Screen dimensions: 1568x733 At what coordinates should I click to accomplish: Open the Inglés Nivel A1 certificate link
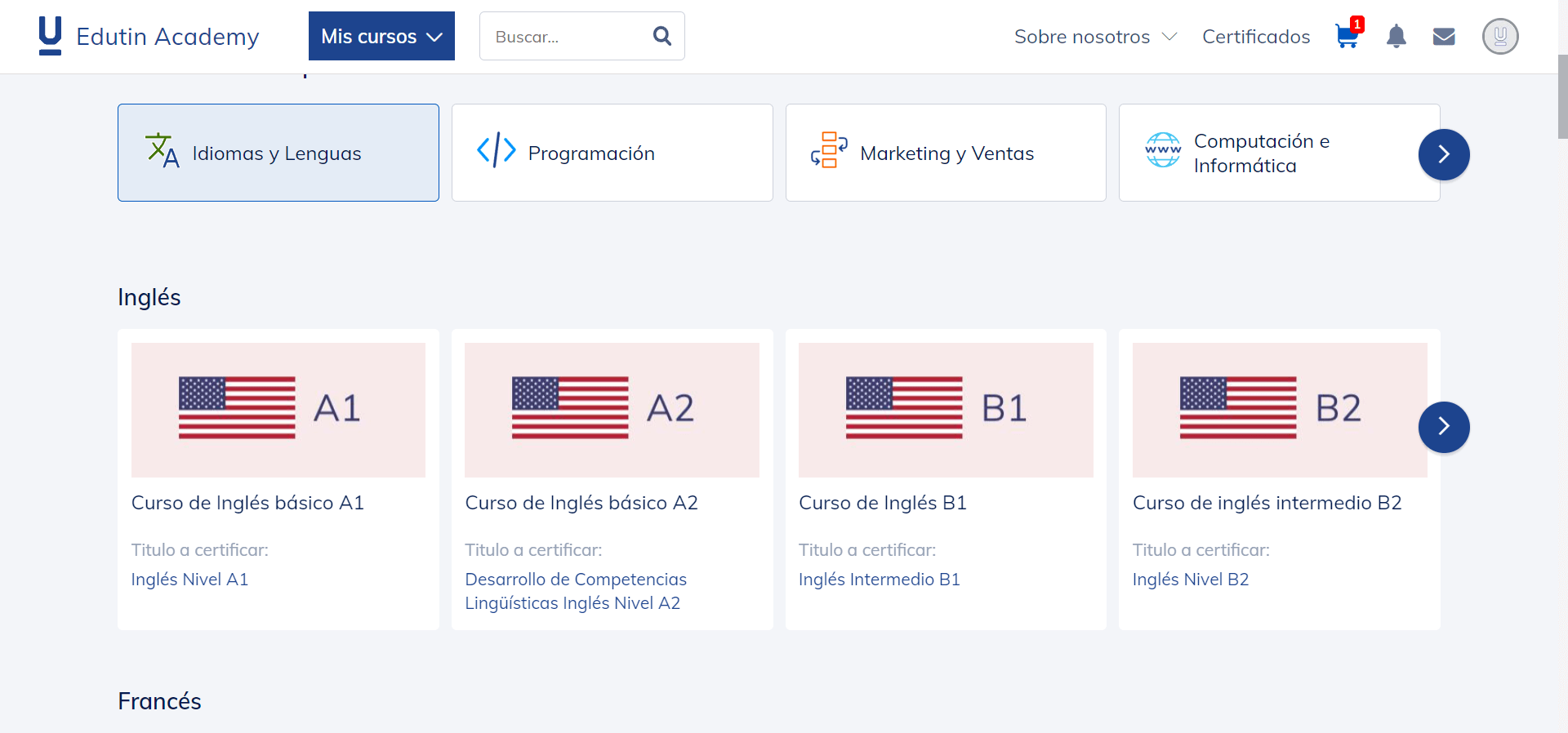coord(189,580)
